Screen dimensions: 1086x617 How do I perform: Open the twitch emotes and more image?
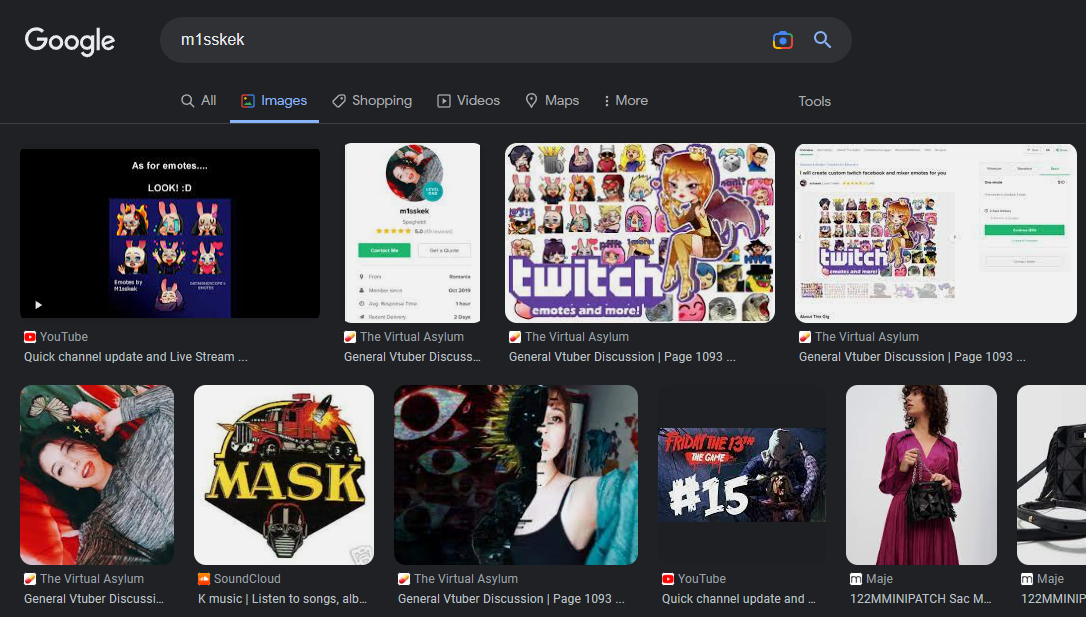pyautogui.click(x=640, y=233)
